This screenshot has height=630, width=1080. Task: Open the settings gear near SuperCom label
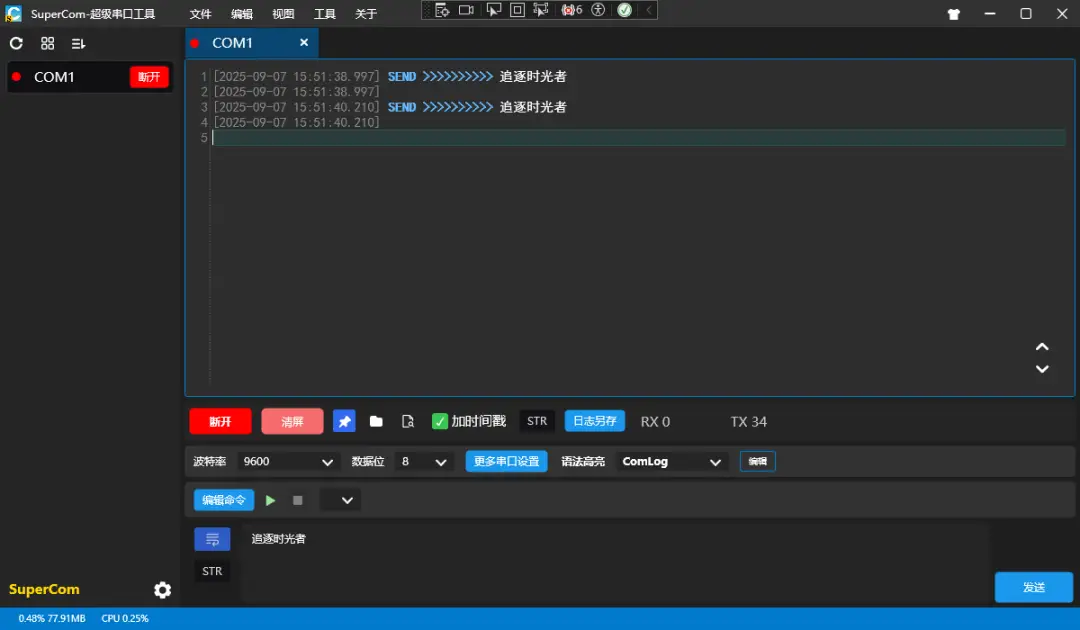(162, 591)
